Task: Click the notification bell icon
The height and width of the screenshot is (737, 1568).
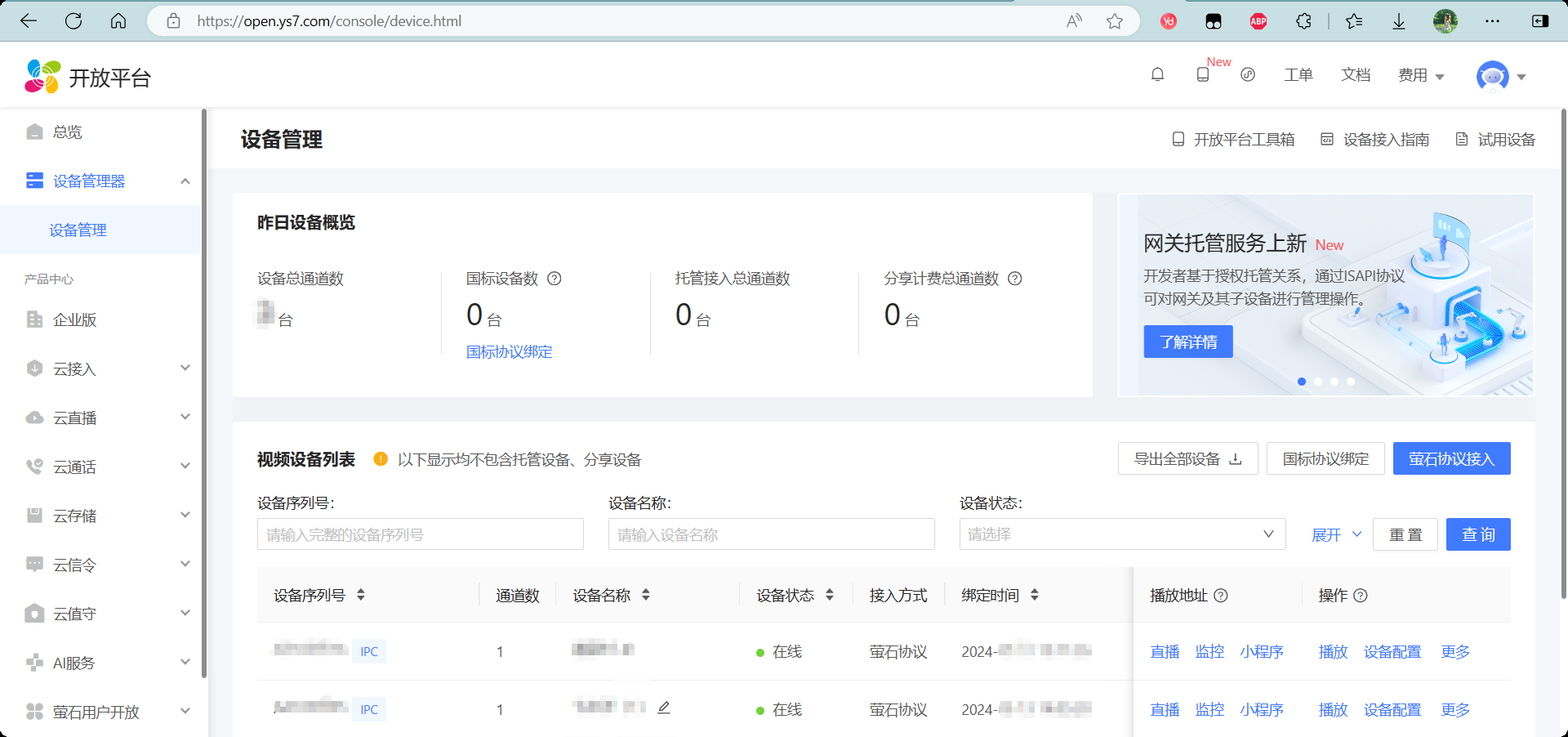Action: click(1157, 75)
